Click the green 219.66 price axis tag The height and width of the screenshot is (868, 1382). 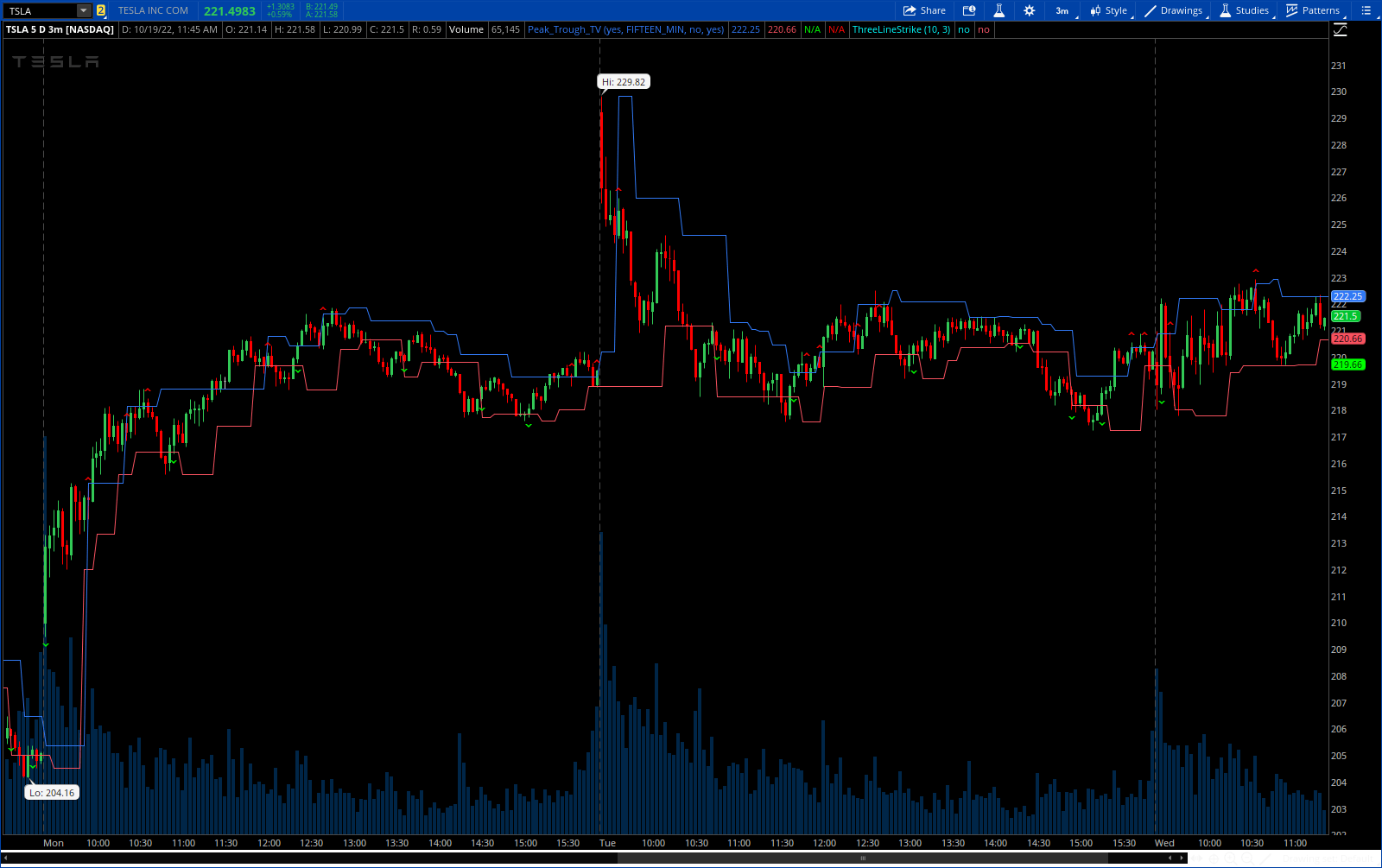[x=1347, y=364]
